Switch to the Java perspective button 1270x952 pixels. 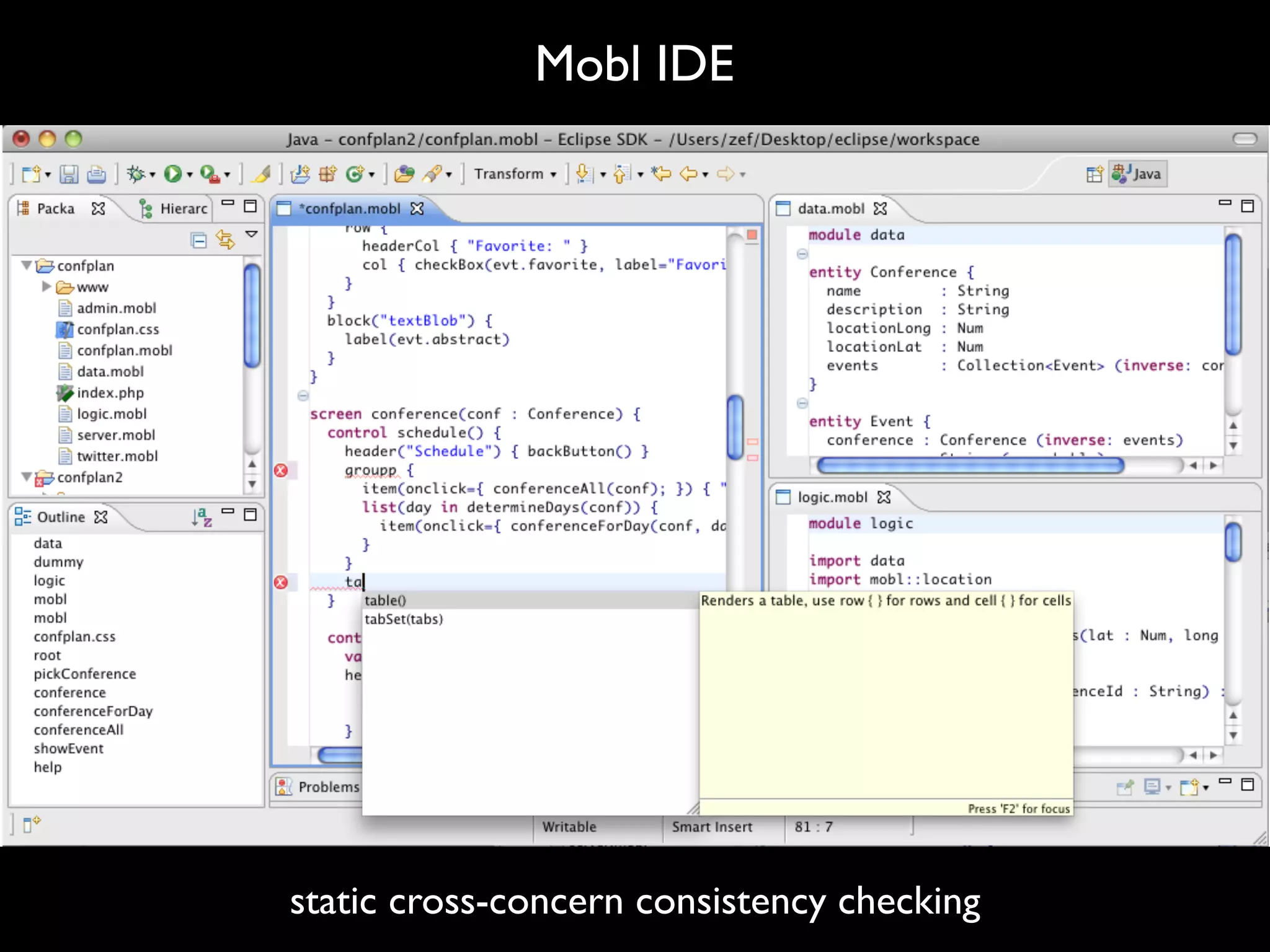[1137, 174]
